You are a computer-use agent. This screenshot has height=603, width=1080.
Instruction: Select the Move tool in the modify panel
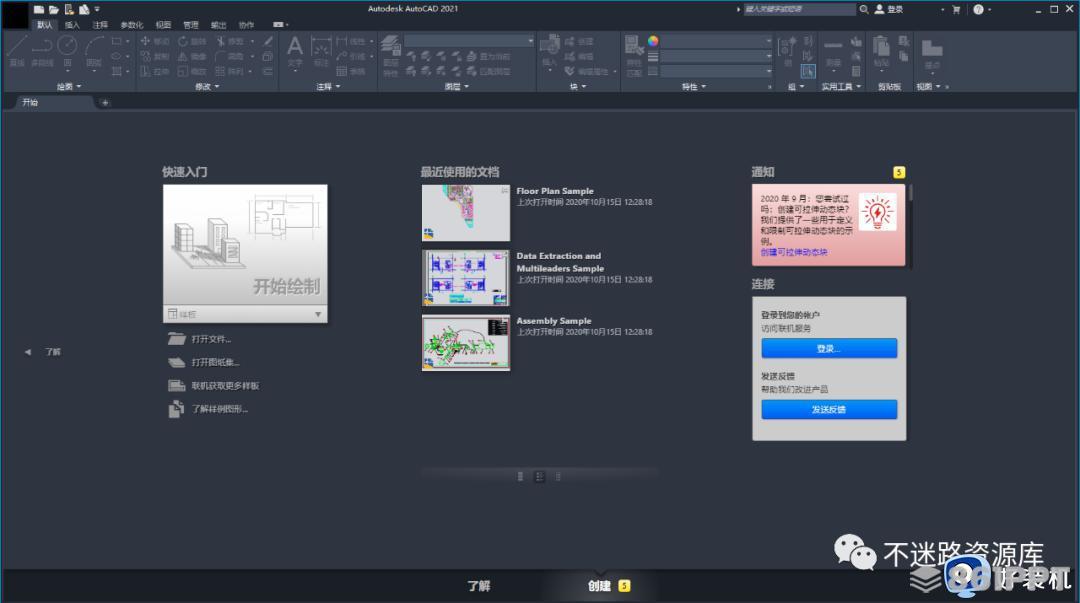(155, 41)
